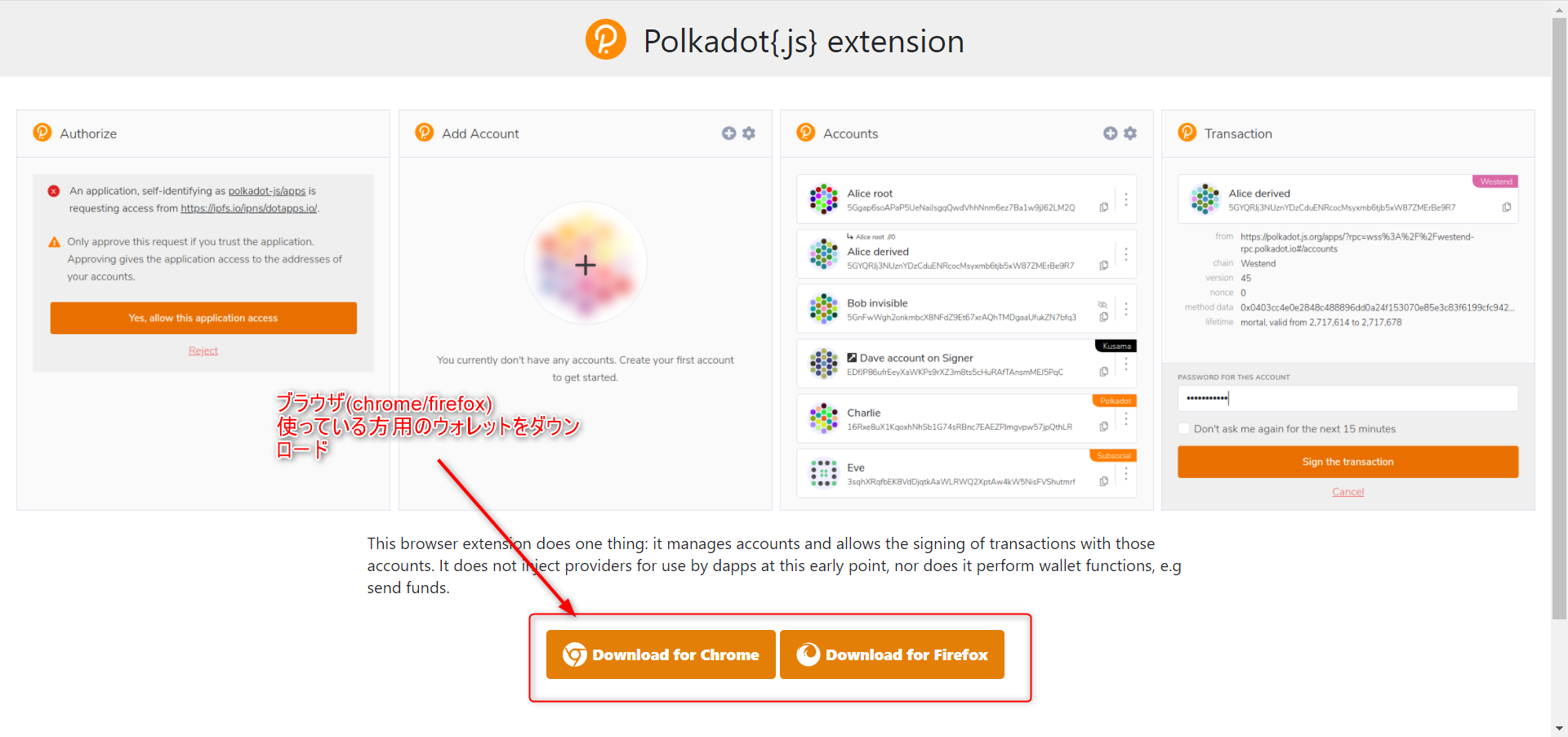Click "Yes, allow this application access" button
1568x737 pixels.
[x=203, y=318]
